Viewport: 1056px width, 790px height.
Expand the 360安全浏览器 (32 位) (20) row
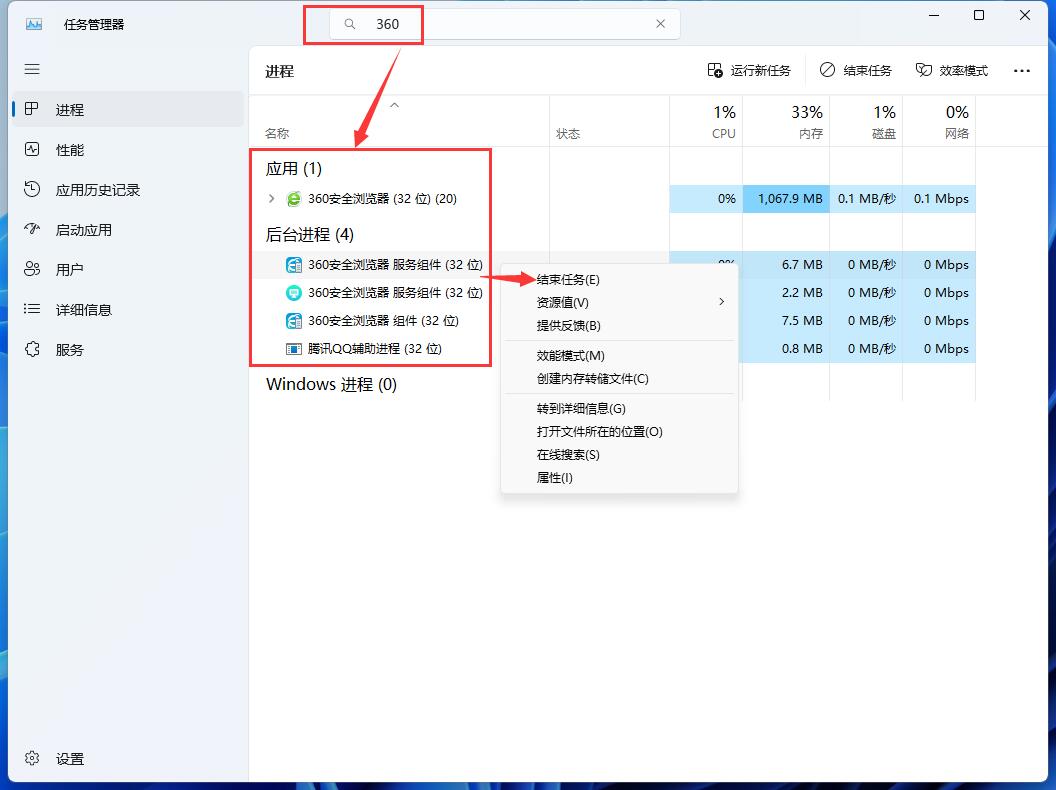click(x=271, y=199)
